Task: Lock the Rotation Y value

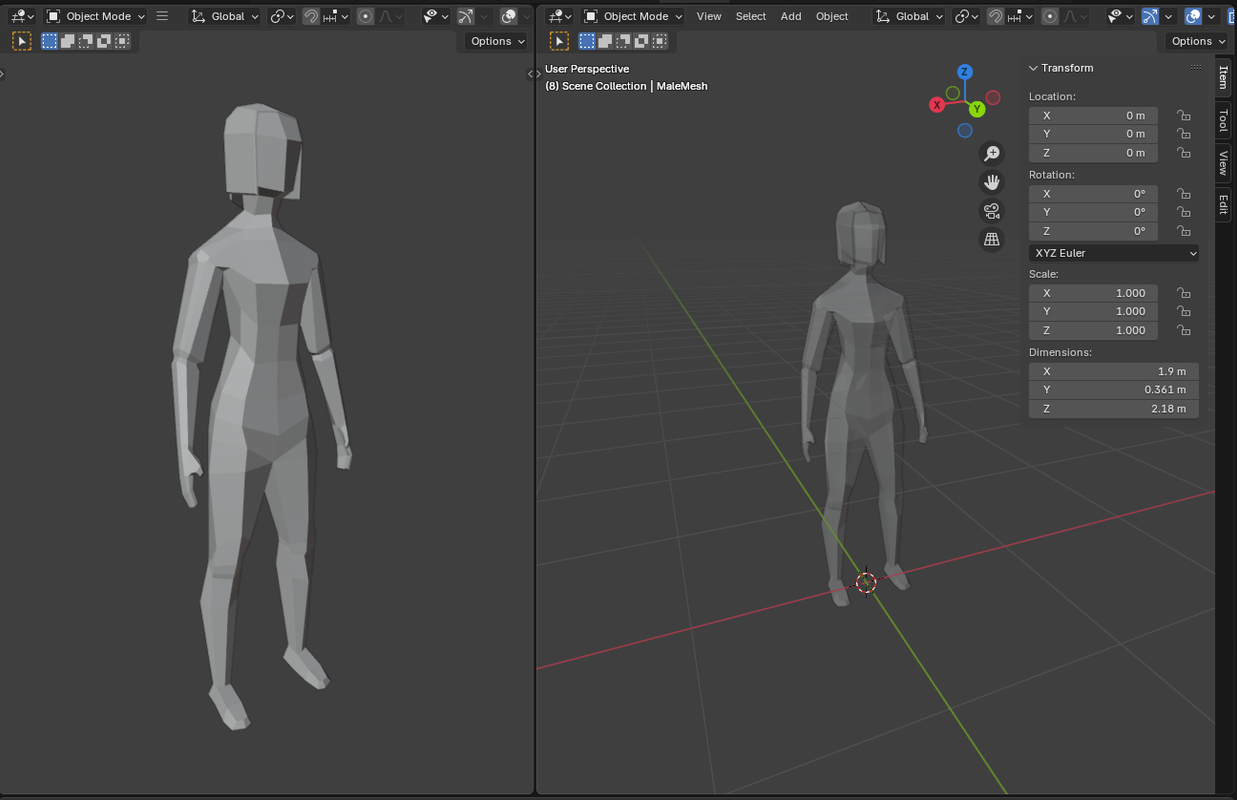Action: point(1183,212)
